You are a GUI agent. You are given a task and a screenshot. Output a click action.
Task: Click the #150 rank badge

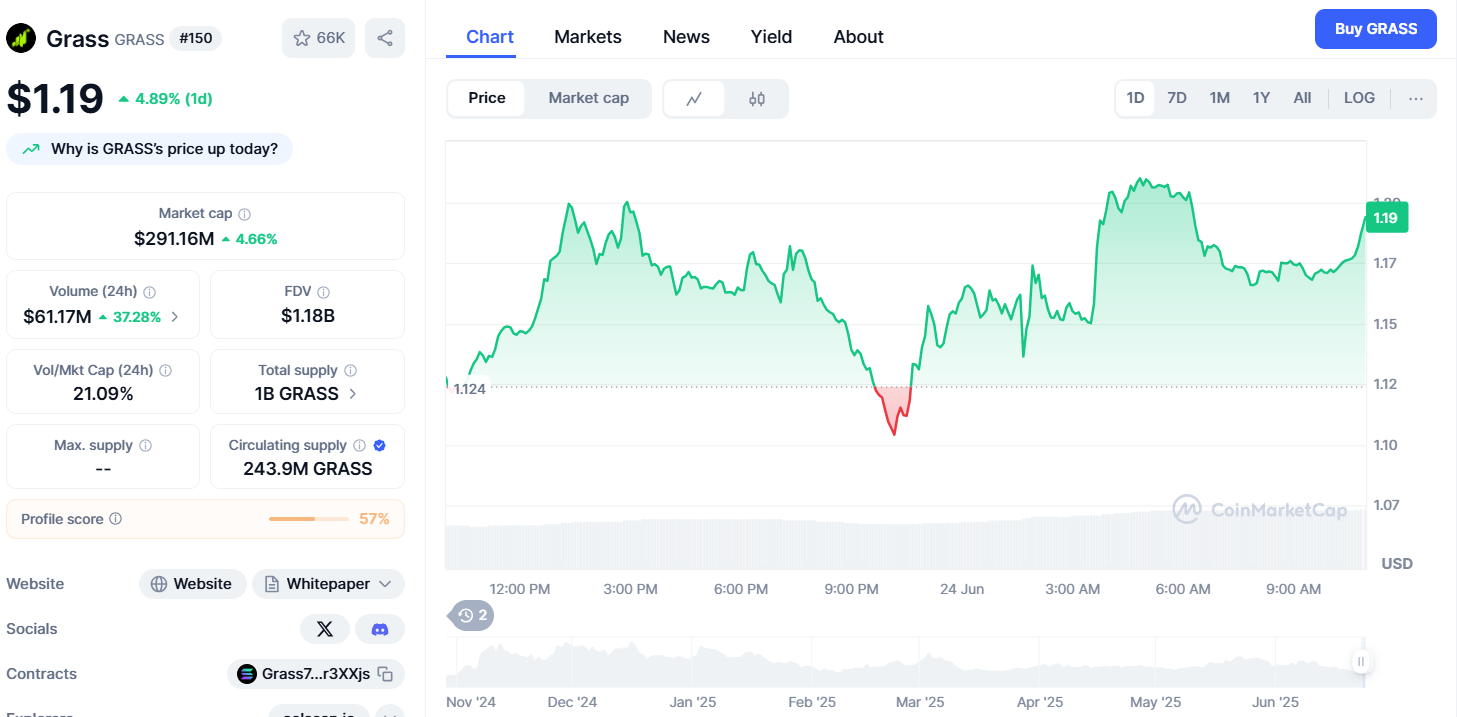[195, 39]
